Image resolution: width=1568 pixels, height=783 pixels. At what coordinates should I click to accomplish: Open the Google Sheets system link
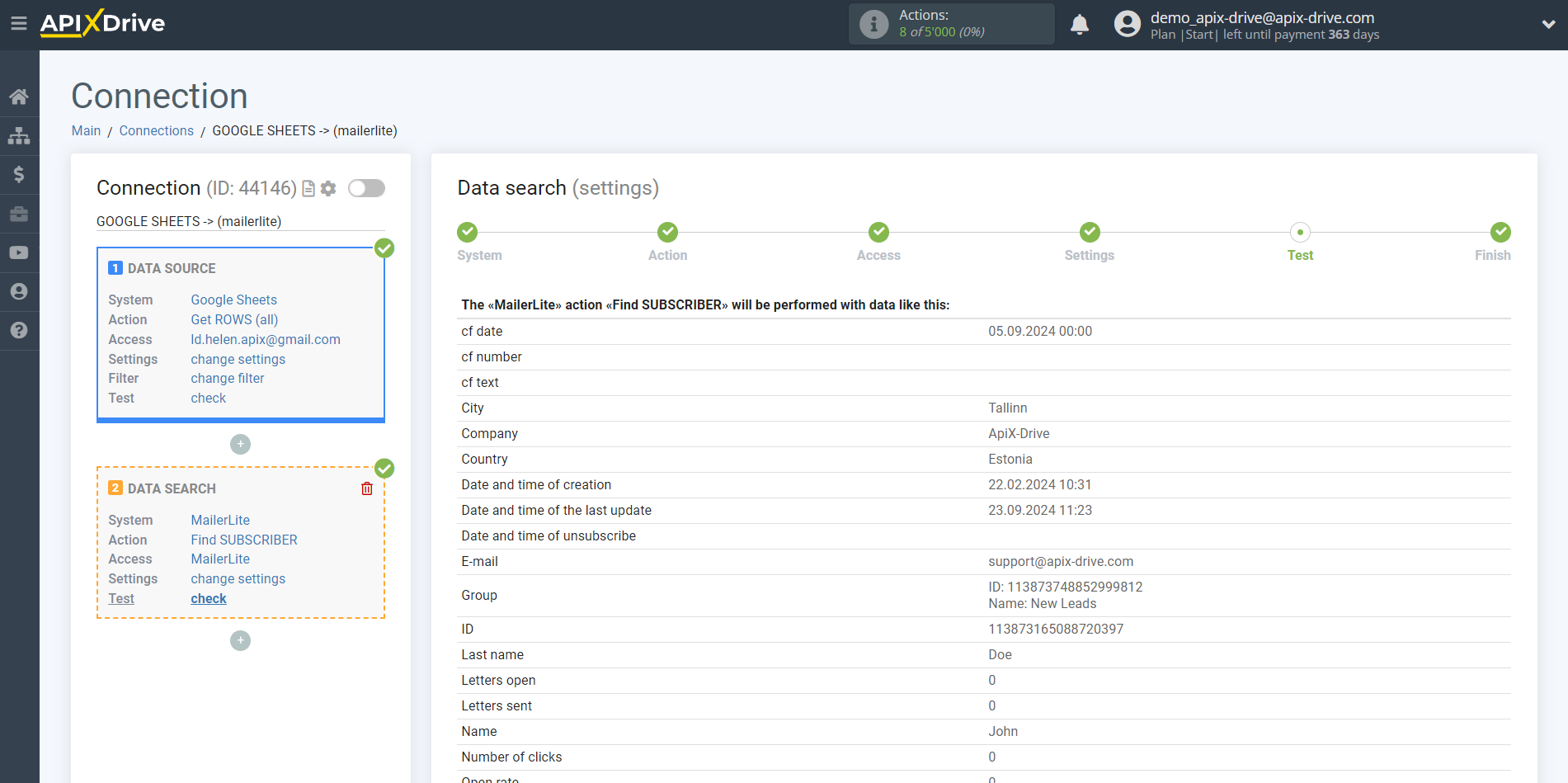pyautogui.click(x=233, y=300)
